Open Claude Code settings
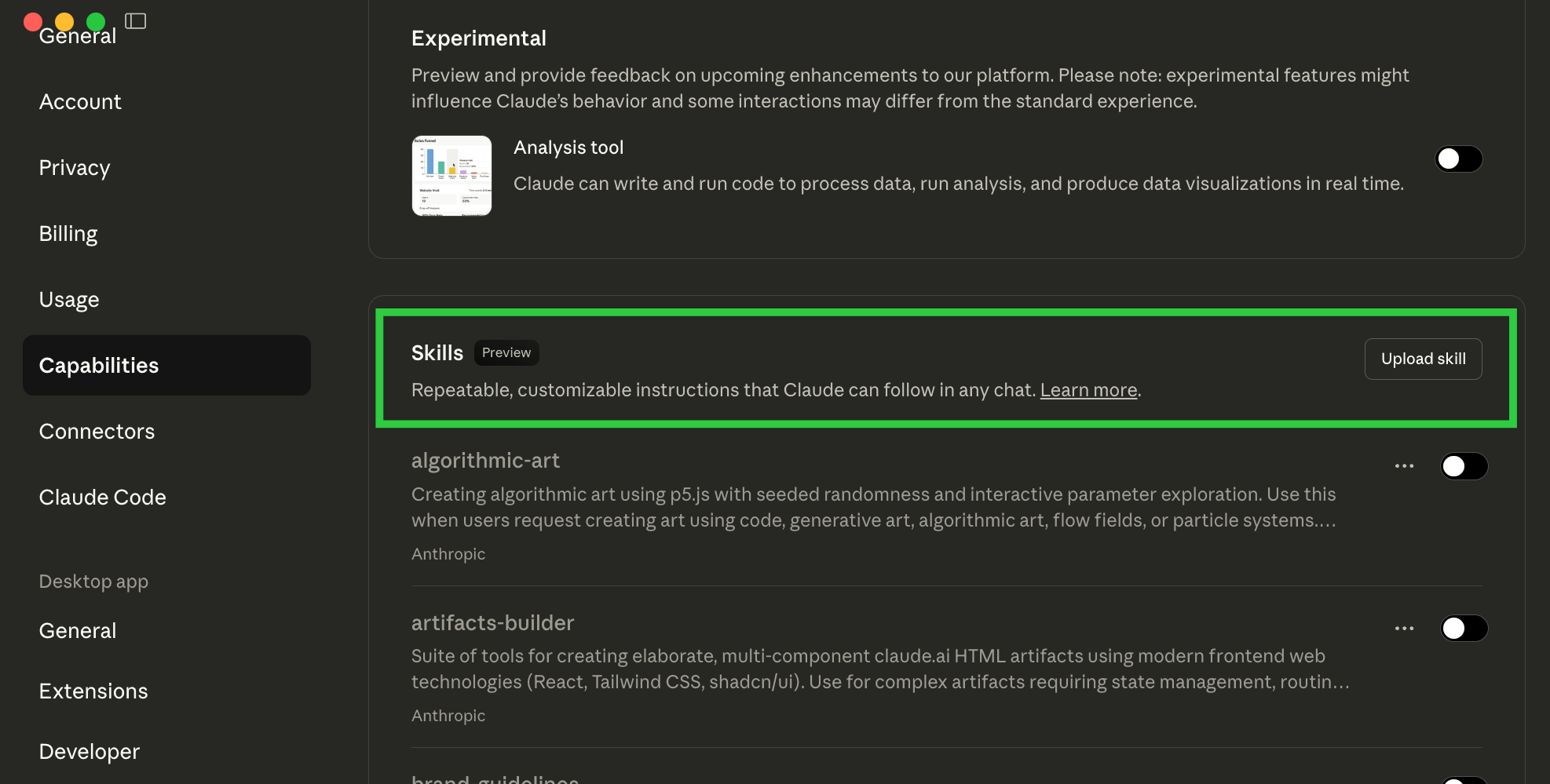Image resolution: width=1550 pixels, height=784 pixels. [102, 498]
